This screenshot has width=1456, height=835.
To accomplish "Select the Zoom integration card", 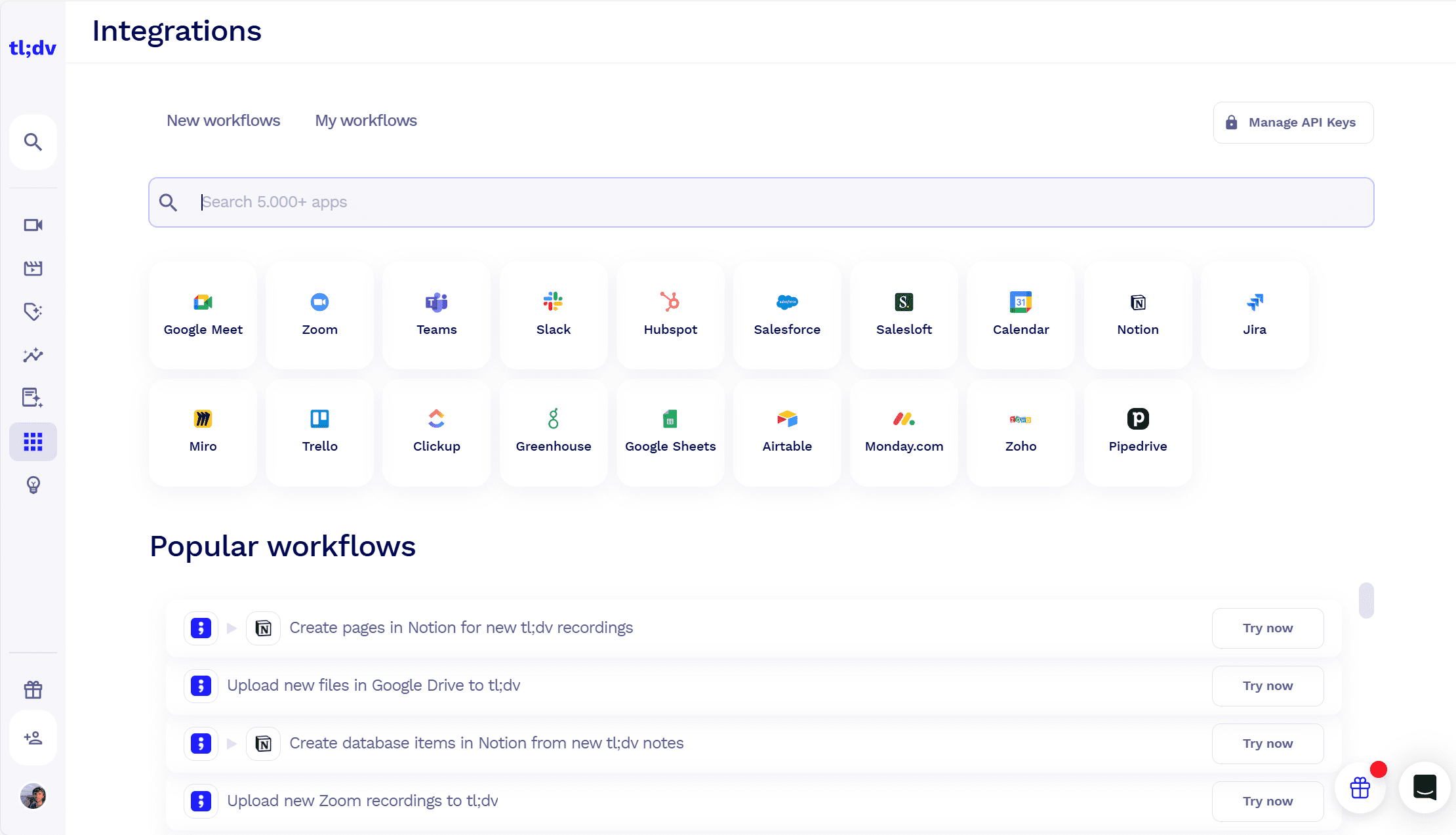I will tap(320, 316).
